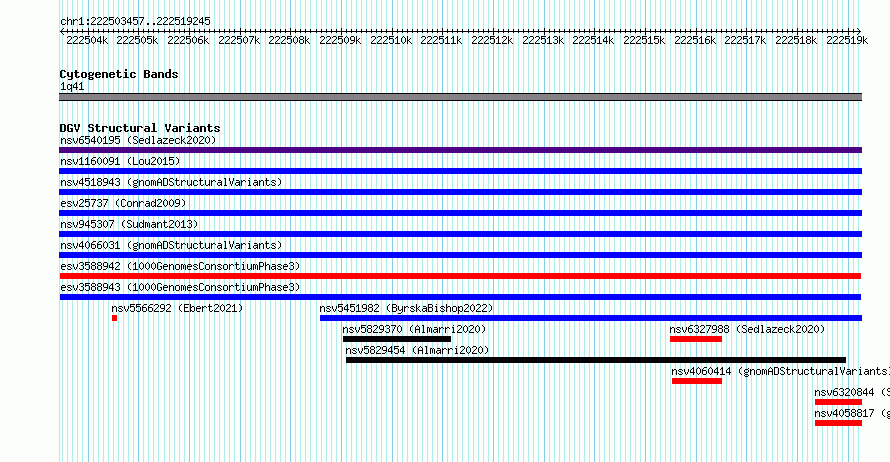This screenshot has height=462, width=890.
Task: Open nsv5566292 (Ebert2021) label
Action: [x=177, y=308]
